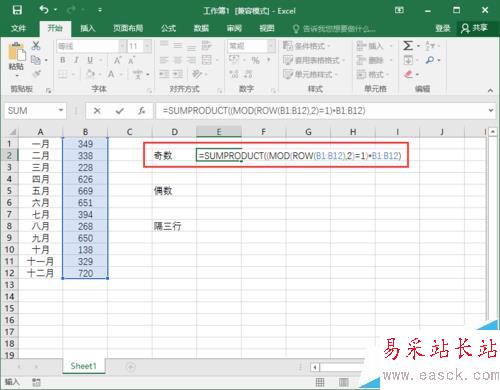500x390 pixels.
Task: Toggle Center alignment in alignment group
Action: 177,60
